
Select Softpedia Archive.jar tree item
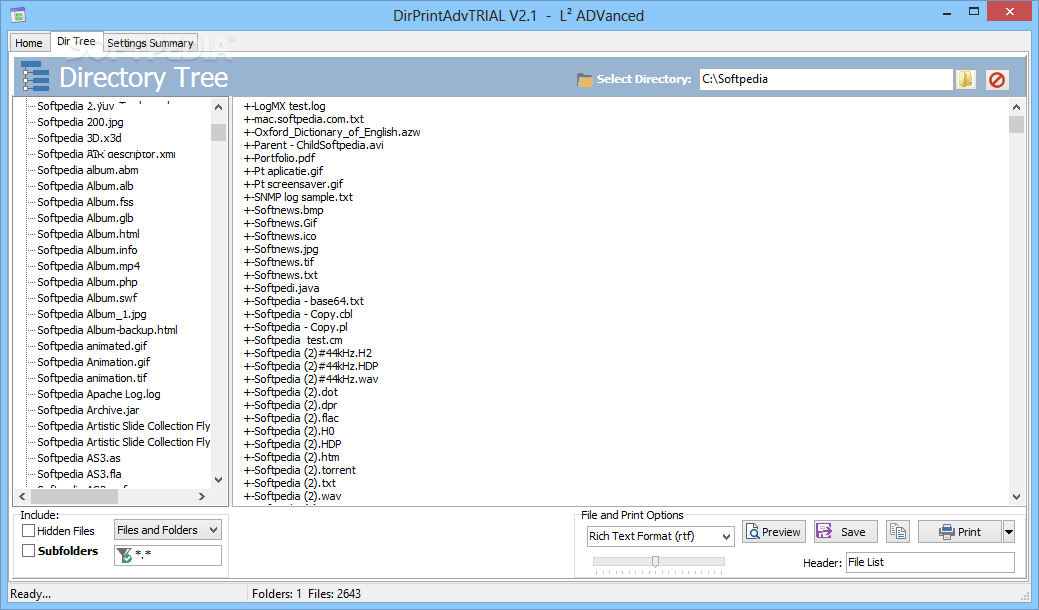click(x=88, y=410)
